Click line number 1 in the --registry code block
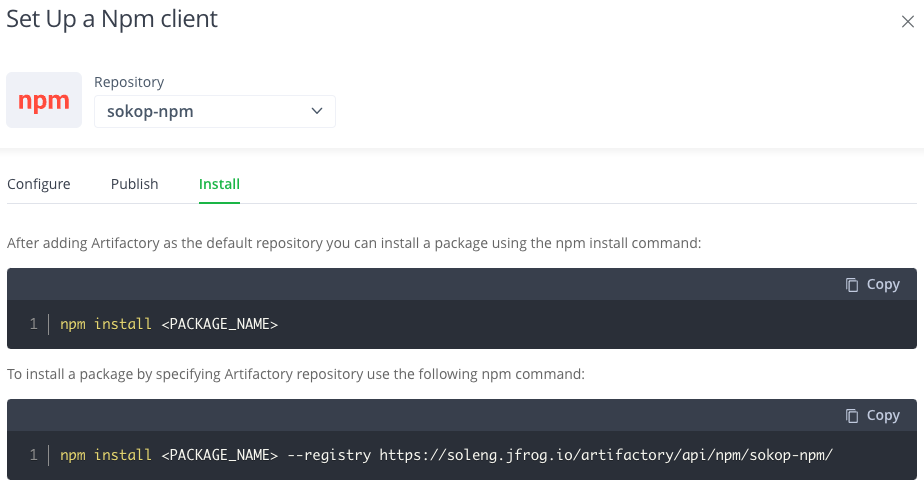 (34, 455)
